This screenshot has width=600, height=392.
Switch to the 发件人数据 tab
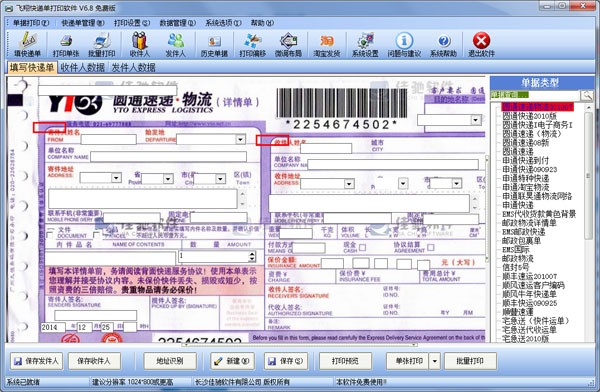tap(133, 67)
